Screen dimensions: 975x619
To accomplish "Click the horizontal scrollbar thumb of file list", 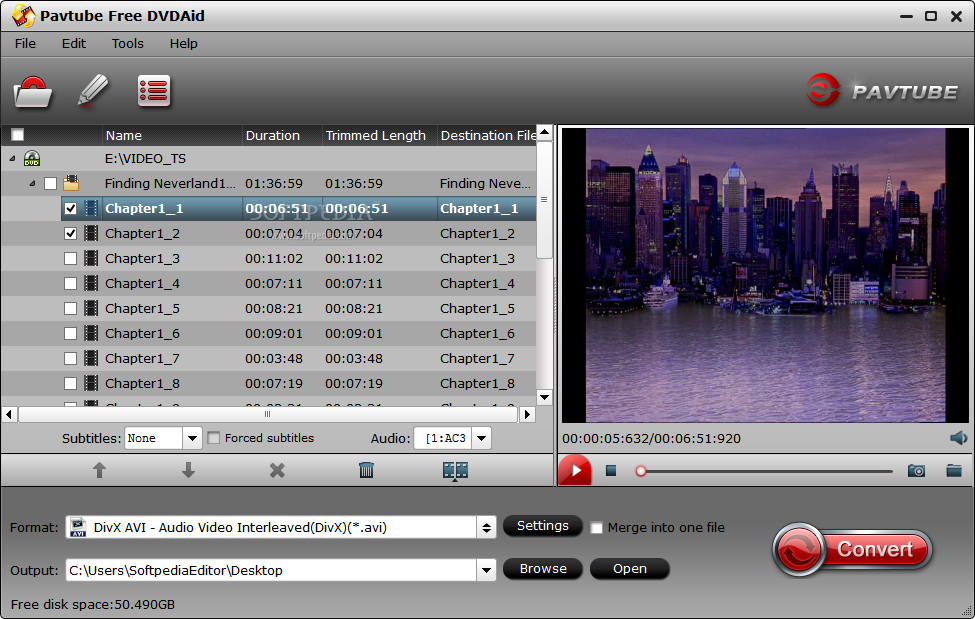I will coord(268,414).
